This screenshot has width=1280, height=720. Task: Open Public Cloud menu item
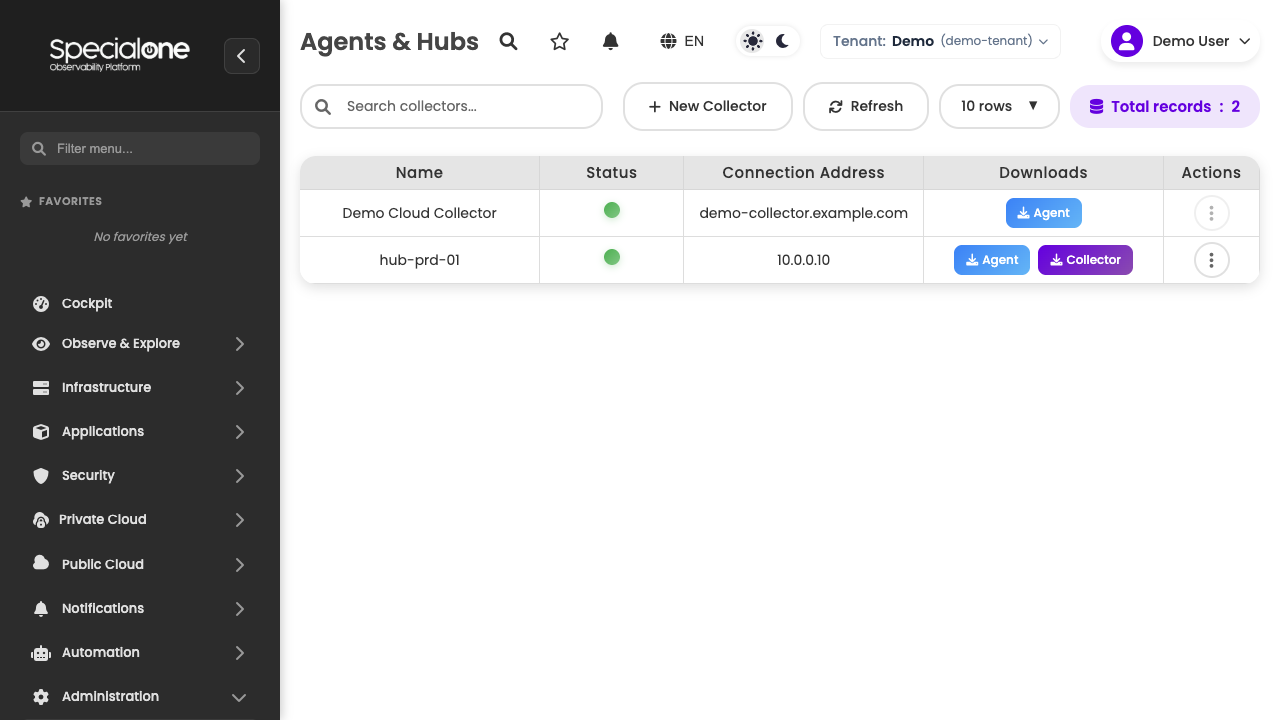tap(140, 564)
